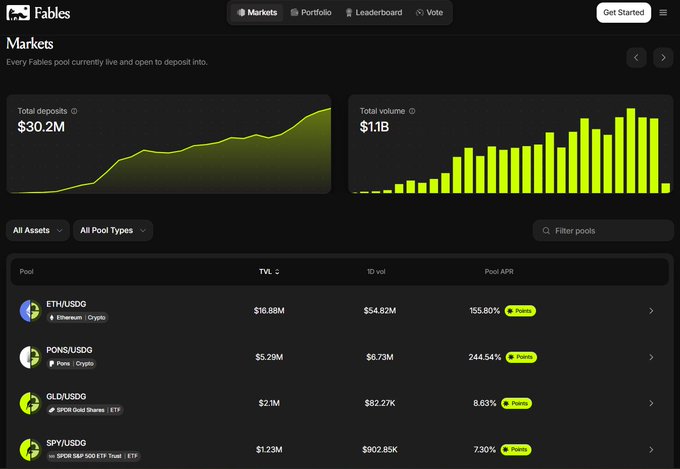Expand the ETH/USDG row chevron

coord(651,311)
